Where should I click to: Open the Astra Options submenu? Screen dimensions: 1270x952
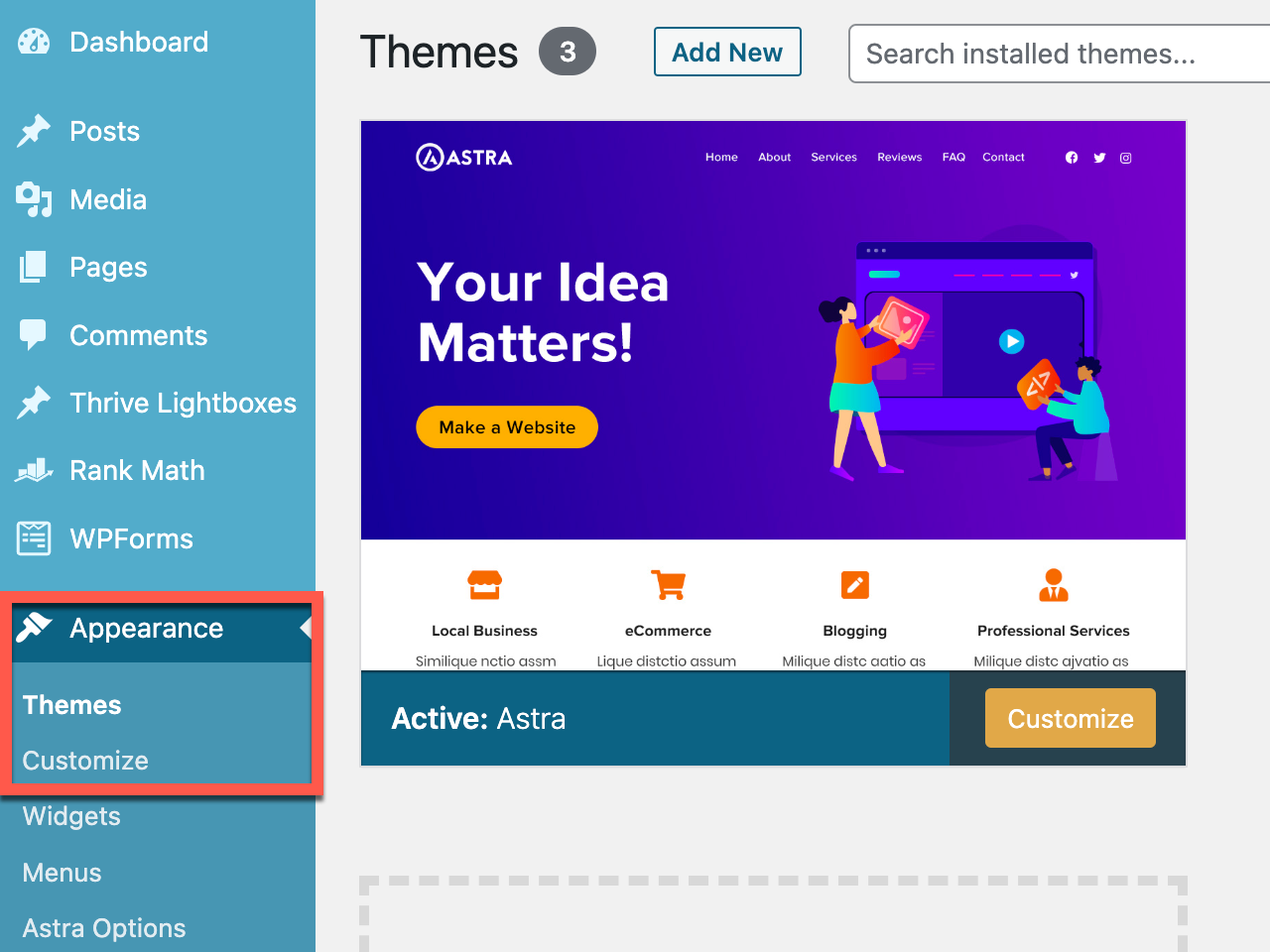tap(104, 928)
